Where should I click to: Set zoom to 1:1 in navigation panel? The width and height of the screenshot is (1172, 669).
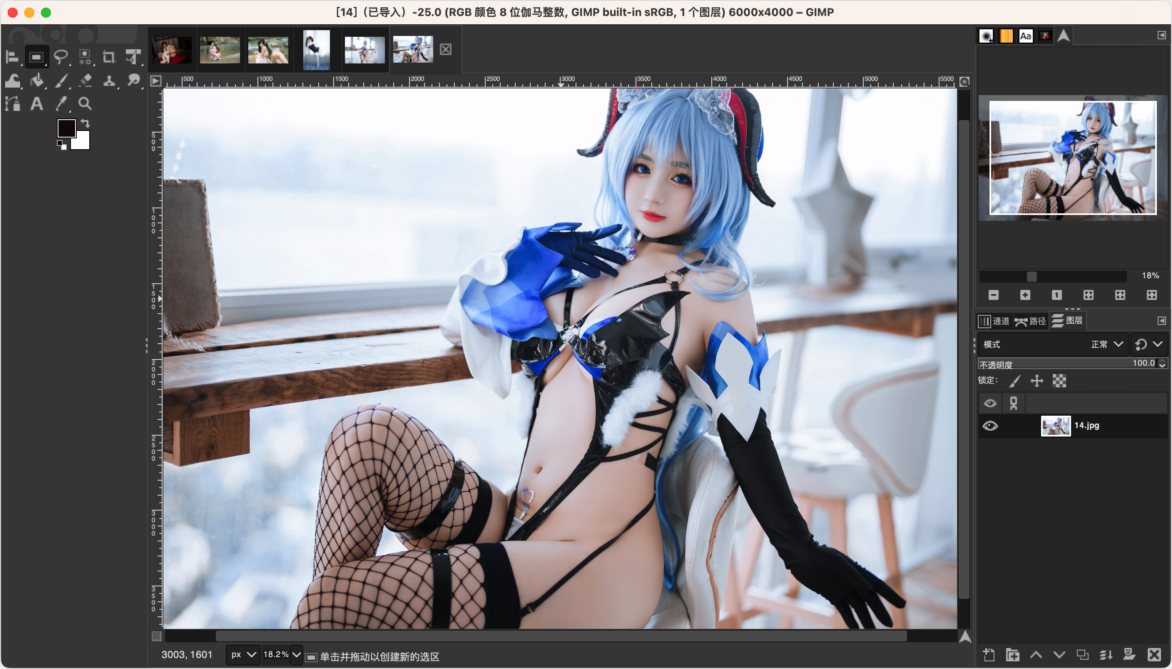(x=1056, y=295)
